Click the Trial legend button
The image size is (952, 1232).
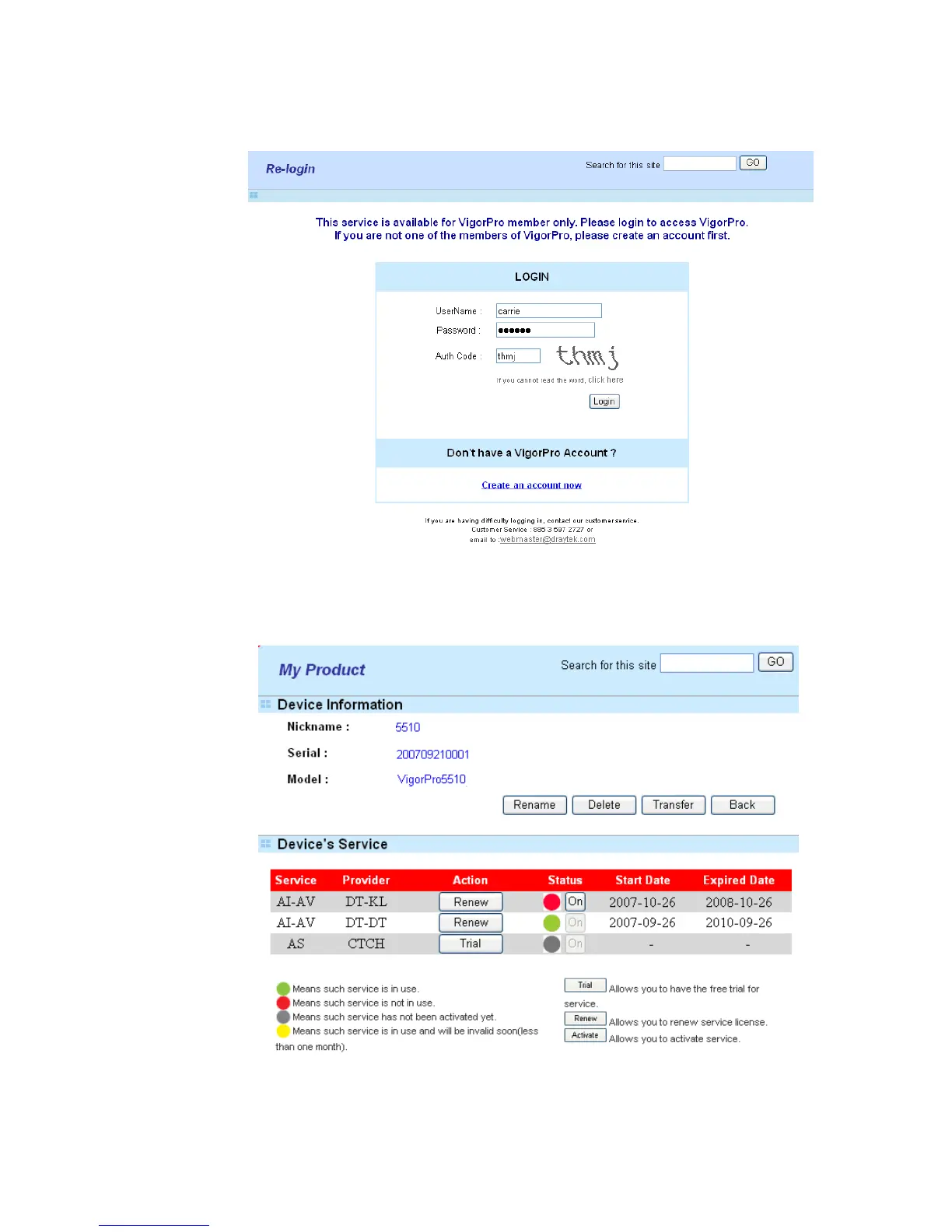click(x=585, y=985)
